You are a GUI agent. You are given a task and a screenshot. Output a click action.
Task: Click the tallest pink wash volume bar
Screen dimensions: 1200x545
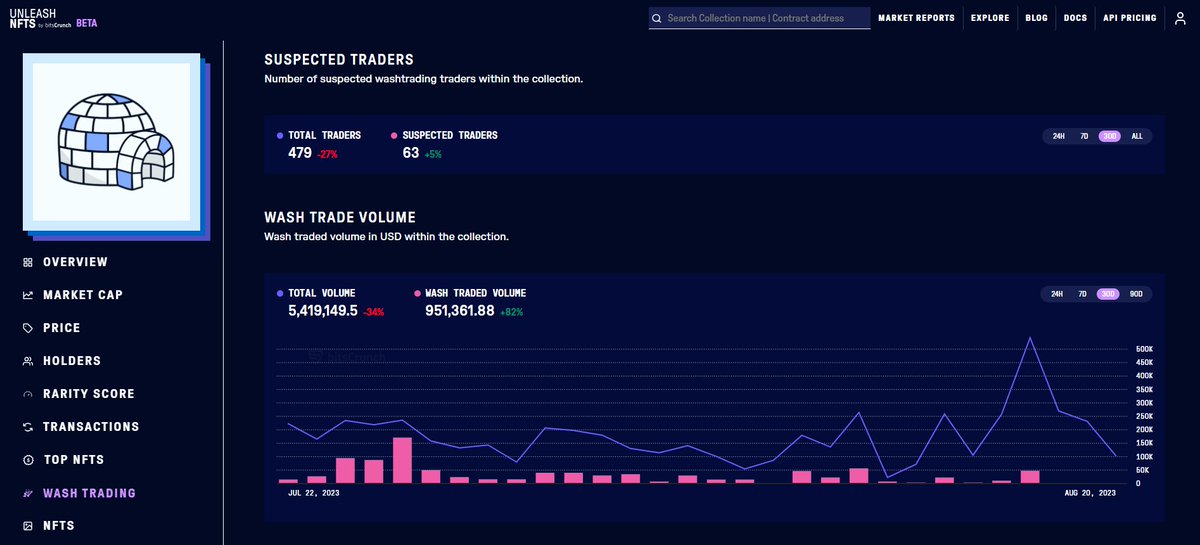point(403,460)
